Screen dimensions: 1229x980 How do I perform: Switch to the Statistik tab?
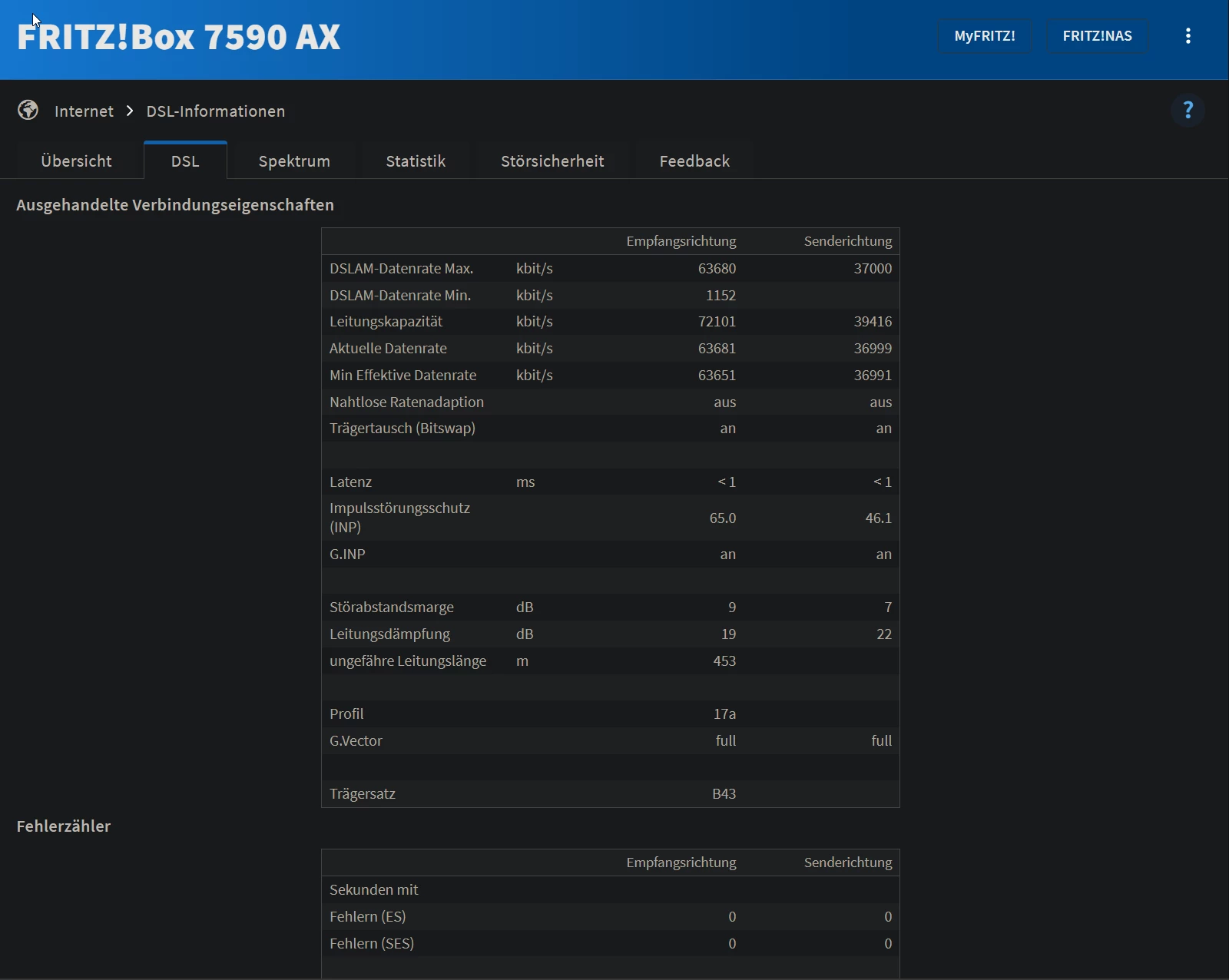tap(416, 161)
